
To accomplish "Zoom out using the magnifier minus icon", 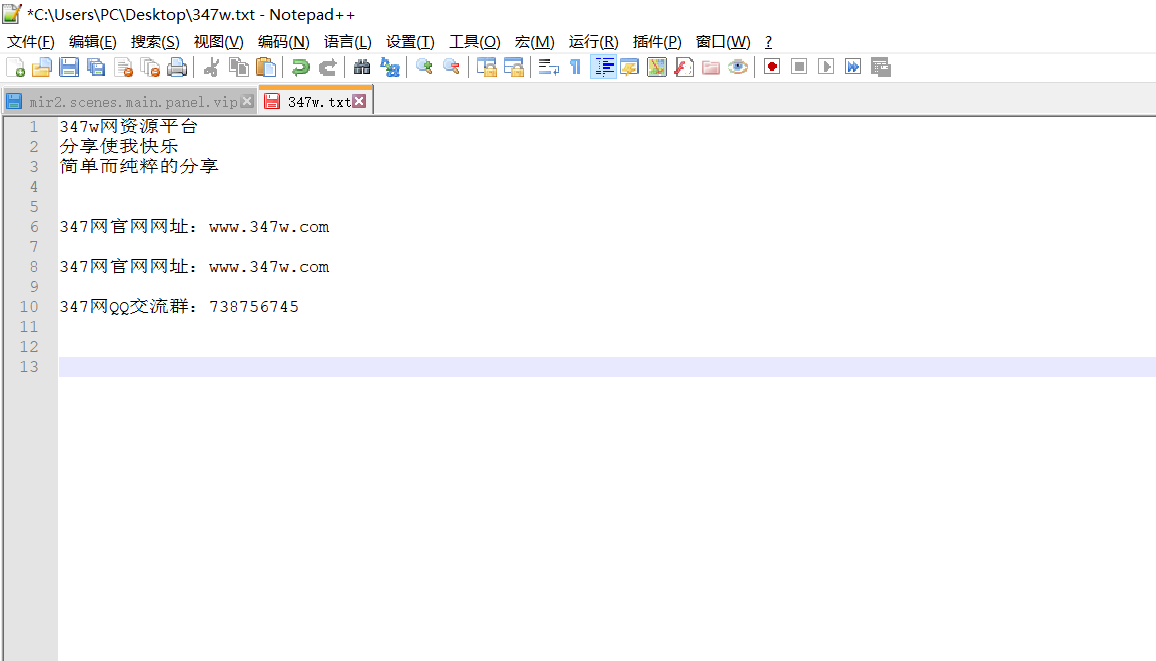I will pos(451,67).
